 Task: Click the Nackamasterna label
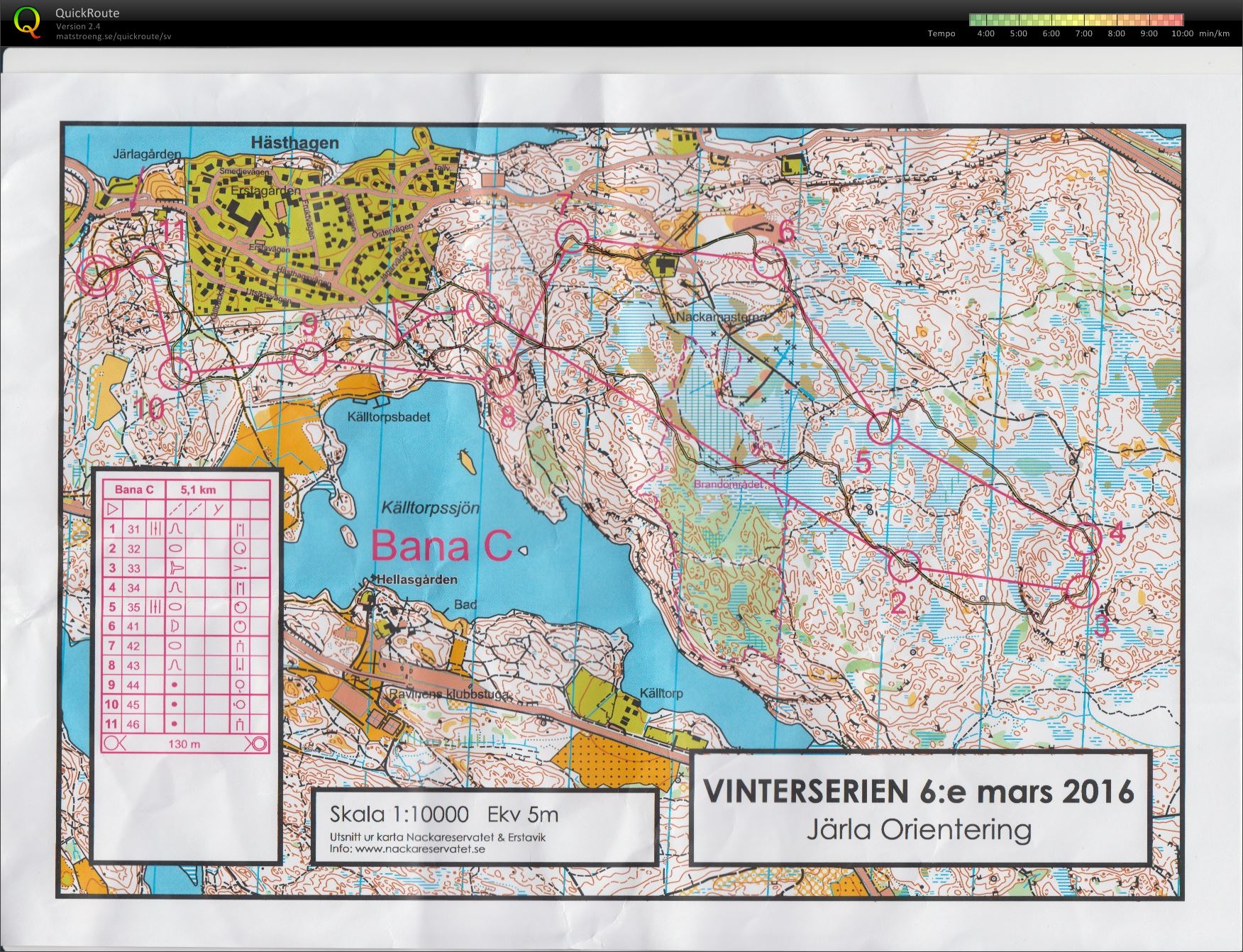721,317
